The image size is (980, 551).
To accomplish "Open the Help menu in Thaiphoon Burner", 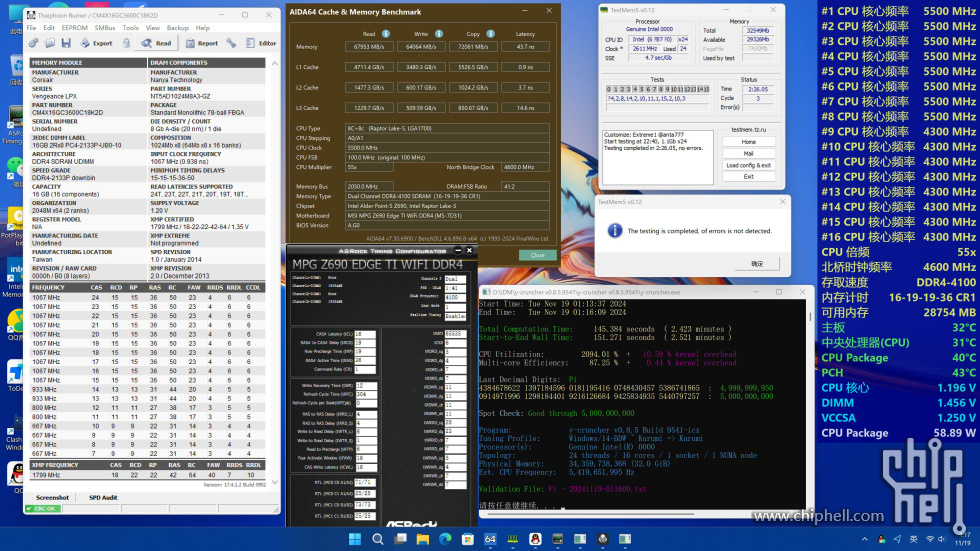I will [202, 28].
